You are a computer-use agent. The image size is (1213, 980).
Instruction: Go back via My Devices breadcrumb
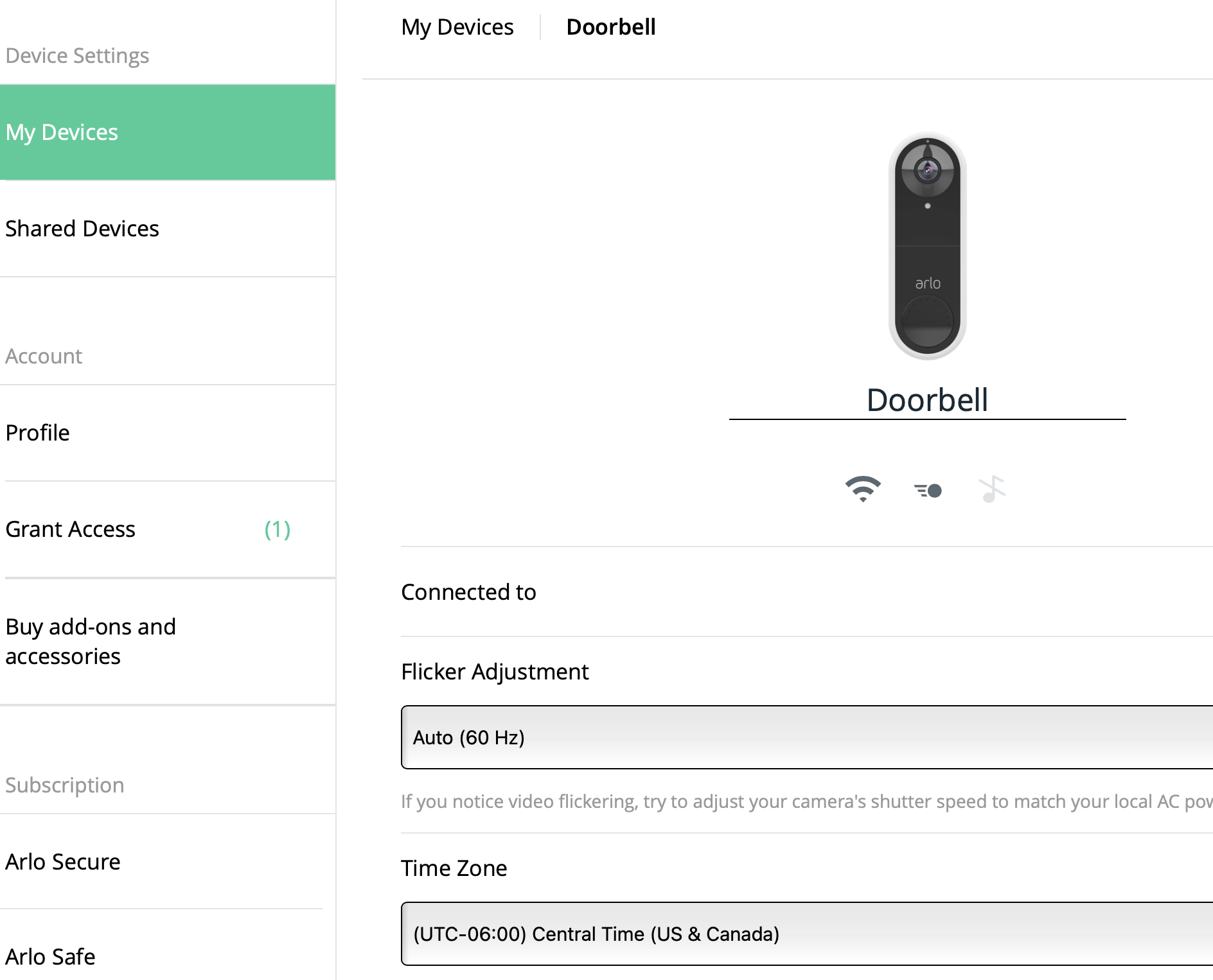tap(457, 27)
